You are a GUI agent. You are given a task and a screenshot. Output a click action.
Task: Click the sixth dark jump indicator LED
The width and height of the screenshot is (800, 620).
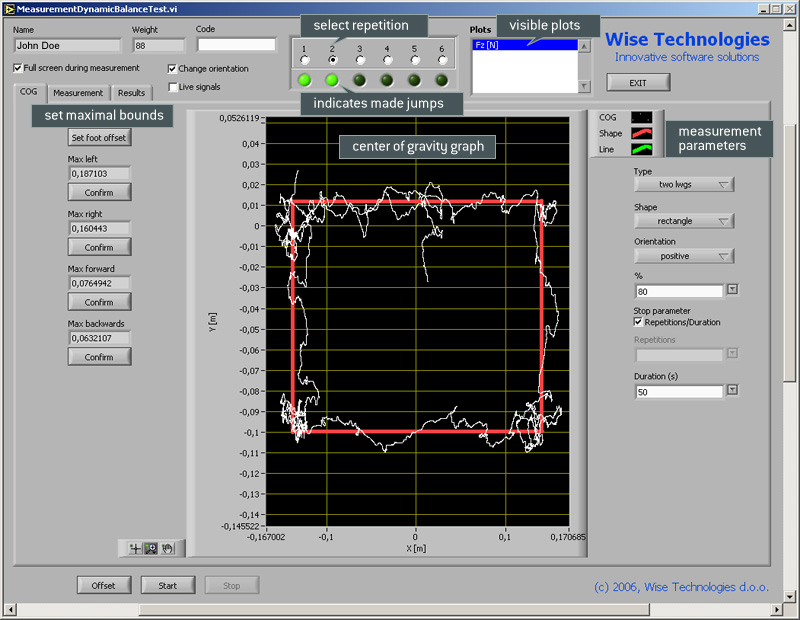[442, 80]
